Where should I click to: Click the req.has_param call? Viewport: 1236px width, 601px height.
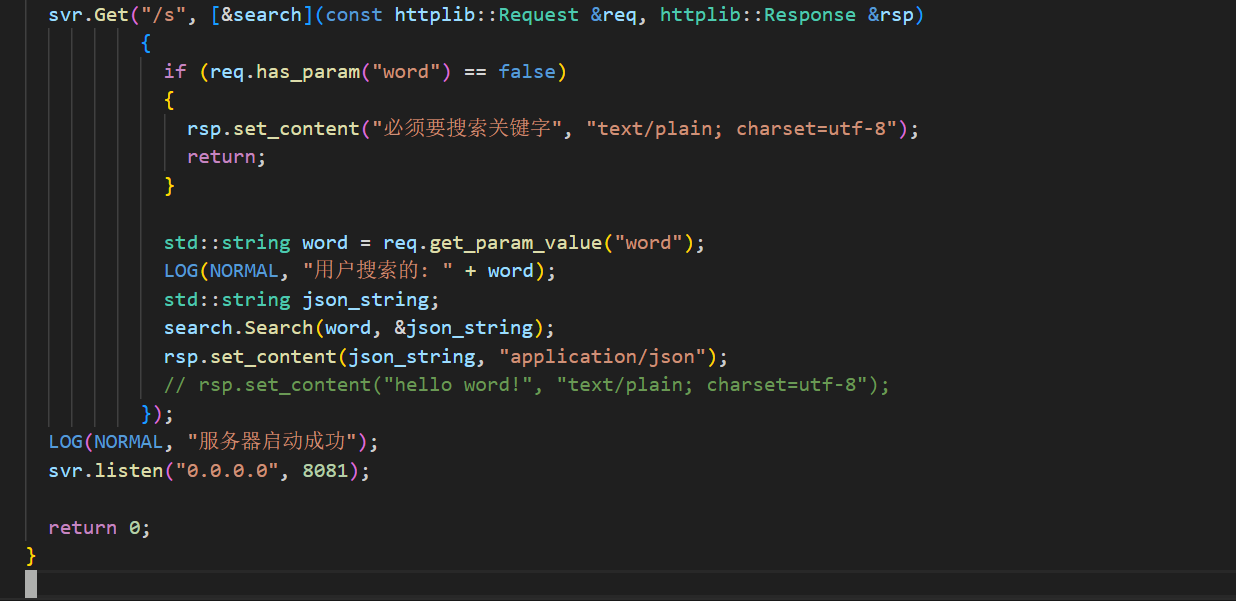coord(284,71)
